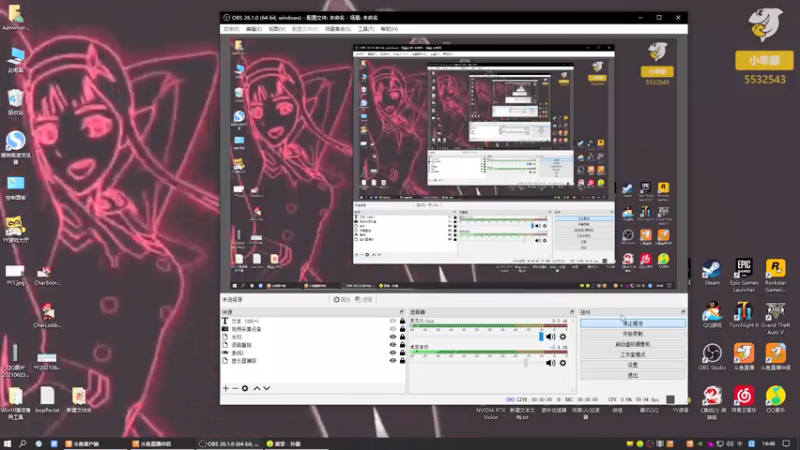Add a new source with the plus icon
Viewport: 800px width, 450px height.
click(226, 388)
